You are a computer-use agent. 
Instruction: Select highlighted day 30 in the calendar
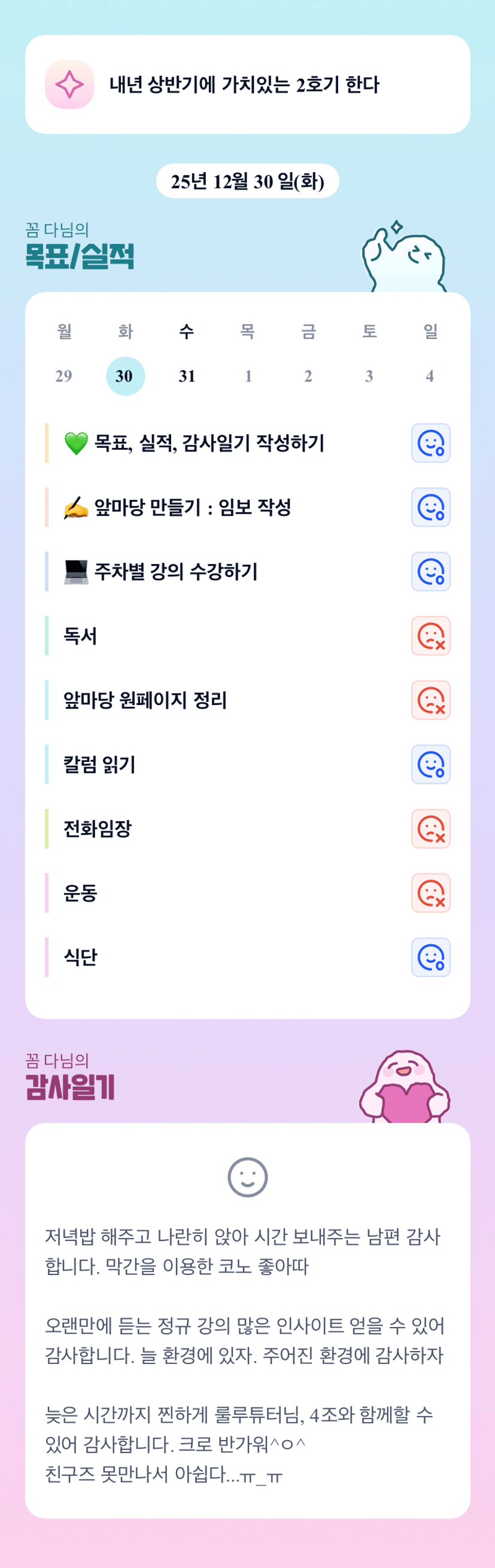pyautogui.click(x=125, y=376)
